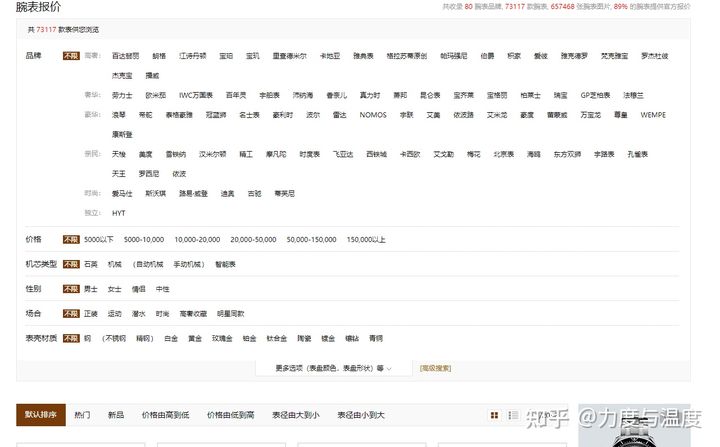Select brand 卡地亚
720x447 pixels.
(x=330, y=56)
